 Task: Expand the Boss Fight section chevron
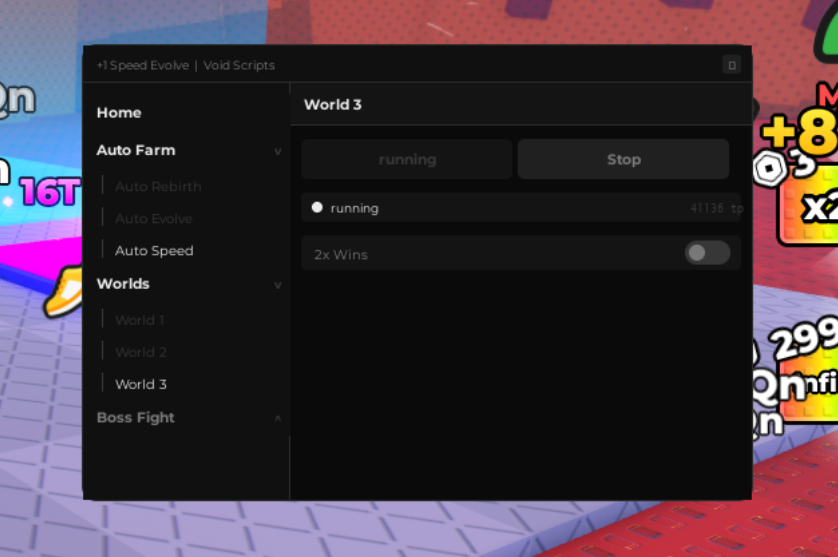coord(278,418)
